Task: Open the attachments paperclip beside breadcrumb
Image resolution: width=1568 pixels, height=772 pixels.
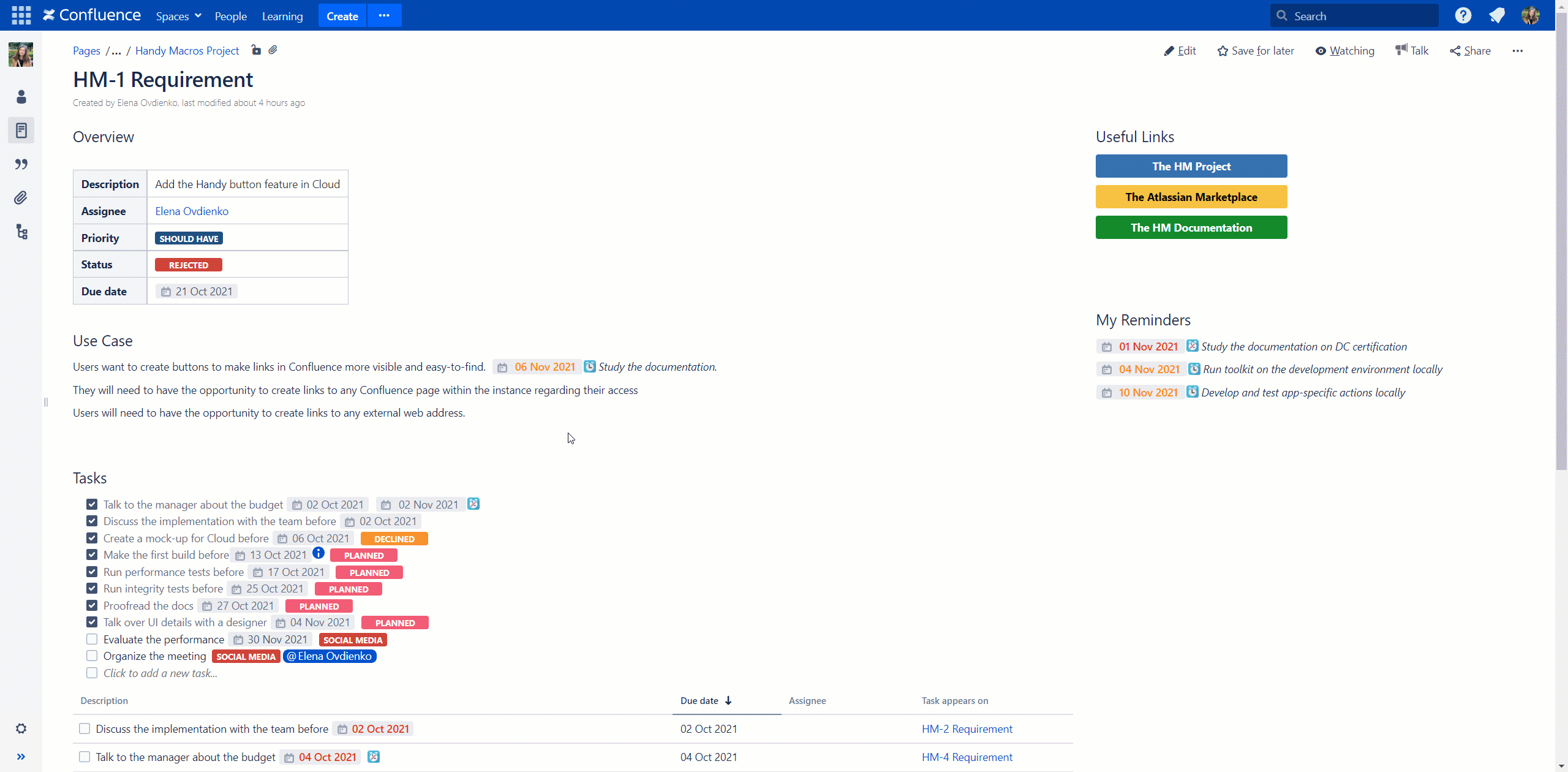Action: coord(273,50)
